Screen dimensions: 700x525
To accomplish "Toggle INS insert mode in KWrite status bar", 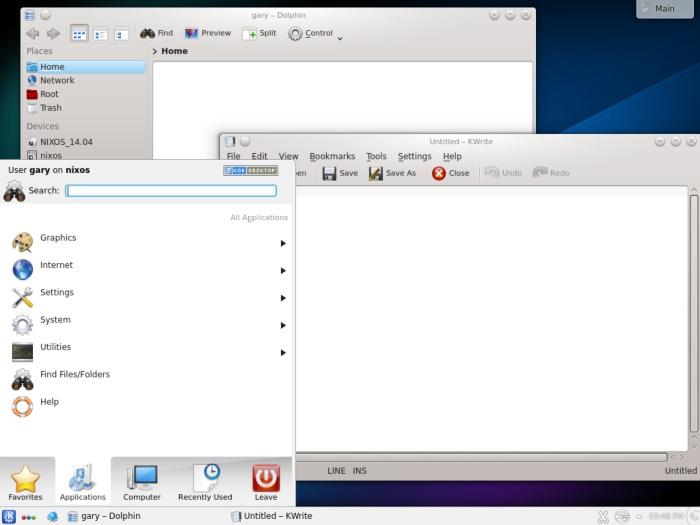I will [x=360, y=470].
